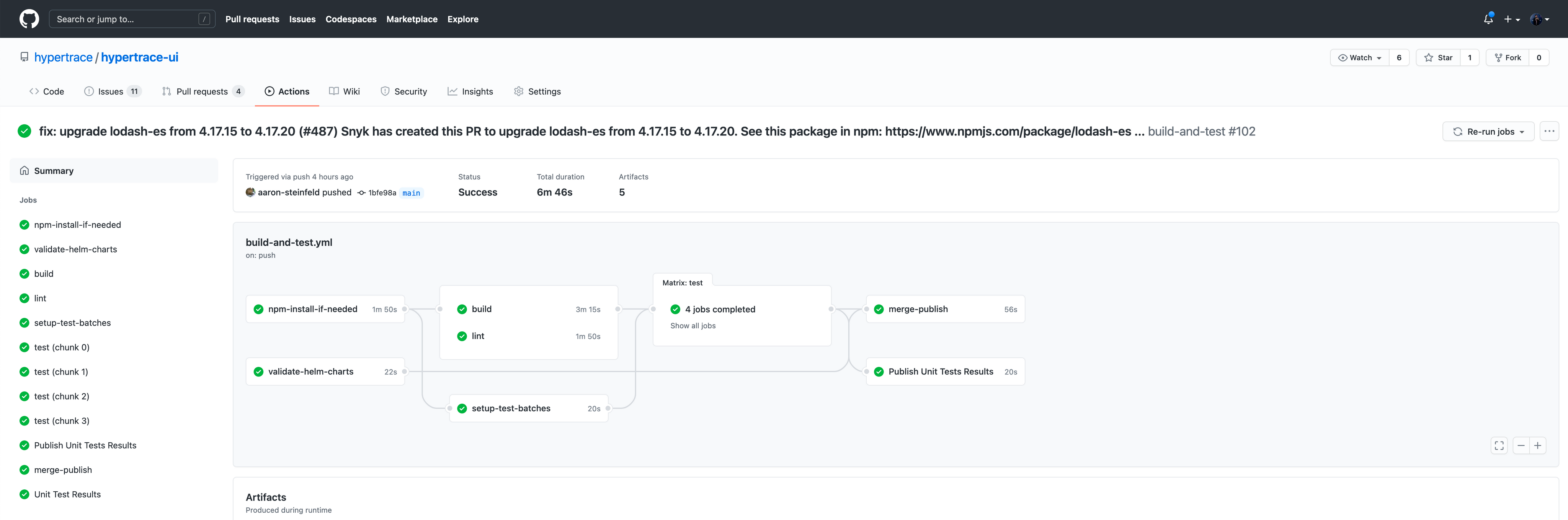This screenshot has height=520, width=1568.
Task: Open validate-helm-charts node in graph
Action: (x=325, y=372)
